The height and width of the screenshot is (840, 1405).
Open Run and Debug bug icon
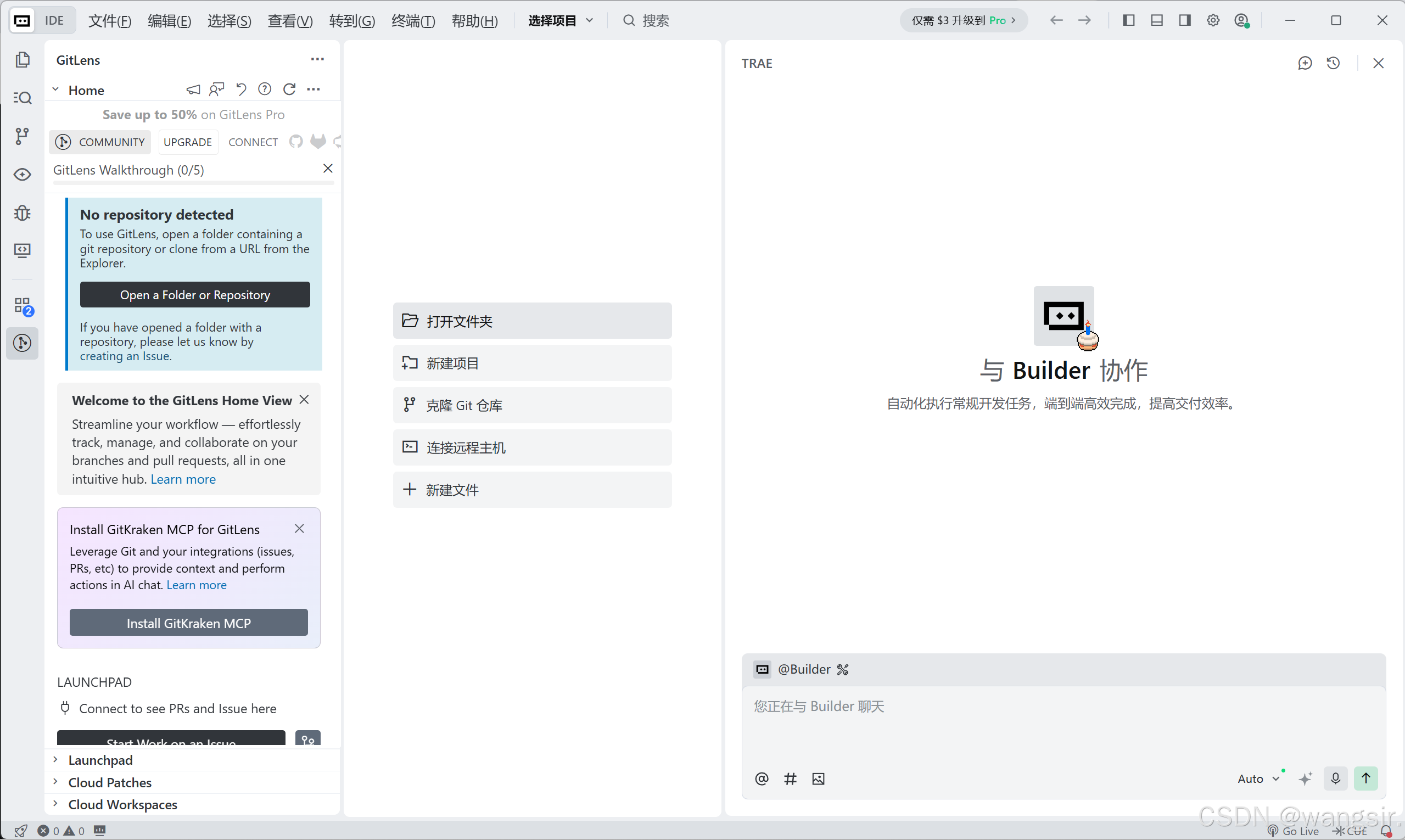(22, 213)
